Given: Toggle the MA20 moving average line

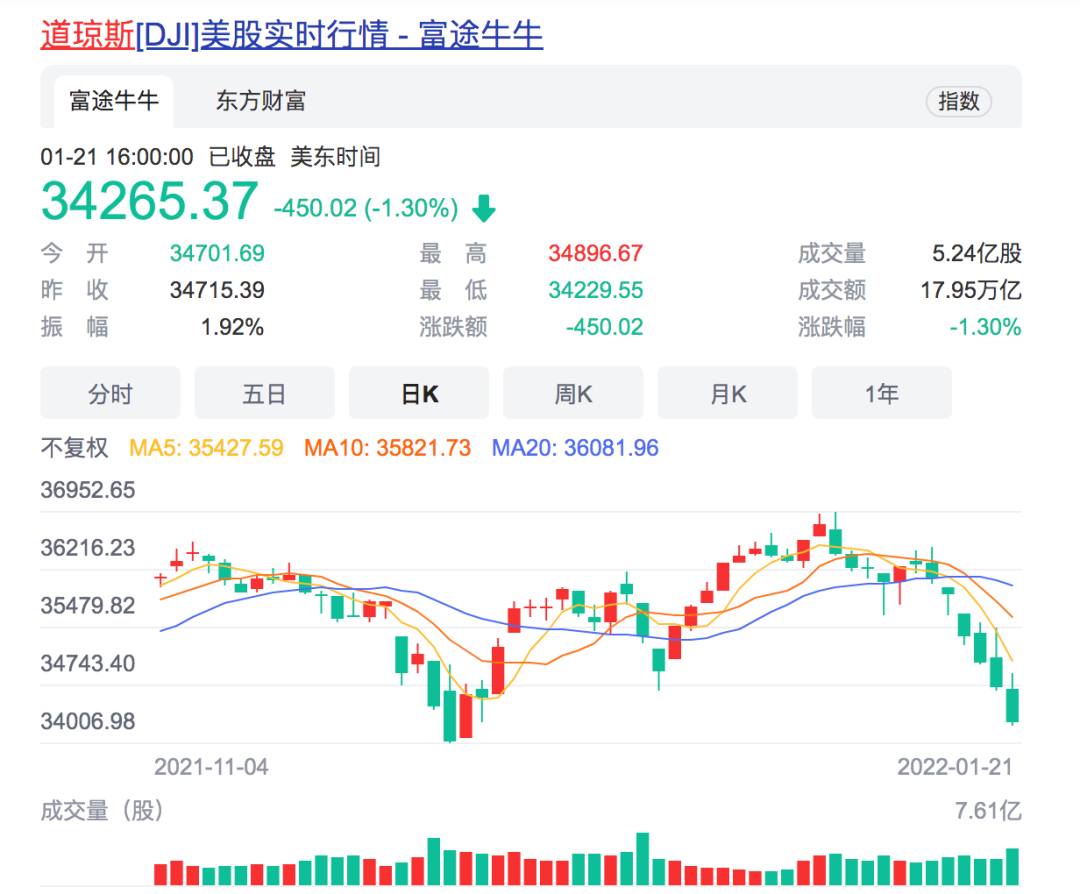Looking at the screenshot, I should (x=575, y=448).
